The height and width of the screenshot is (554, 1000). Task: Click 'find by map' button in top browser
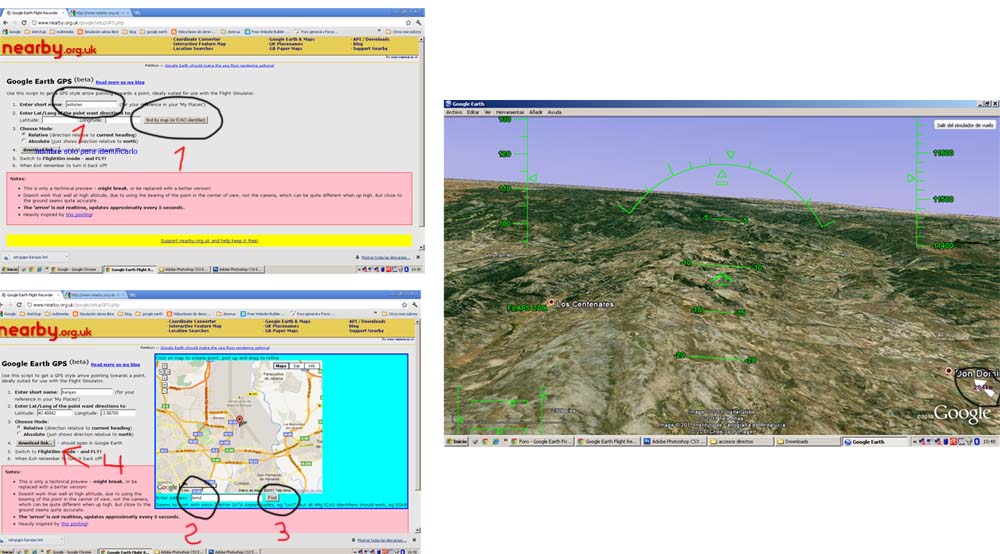click(x=175, y=120)
